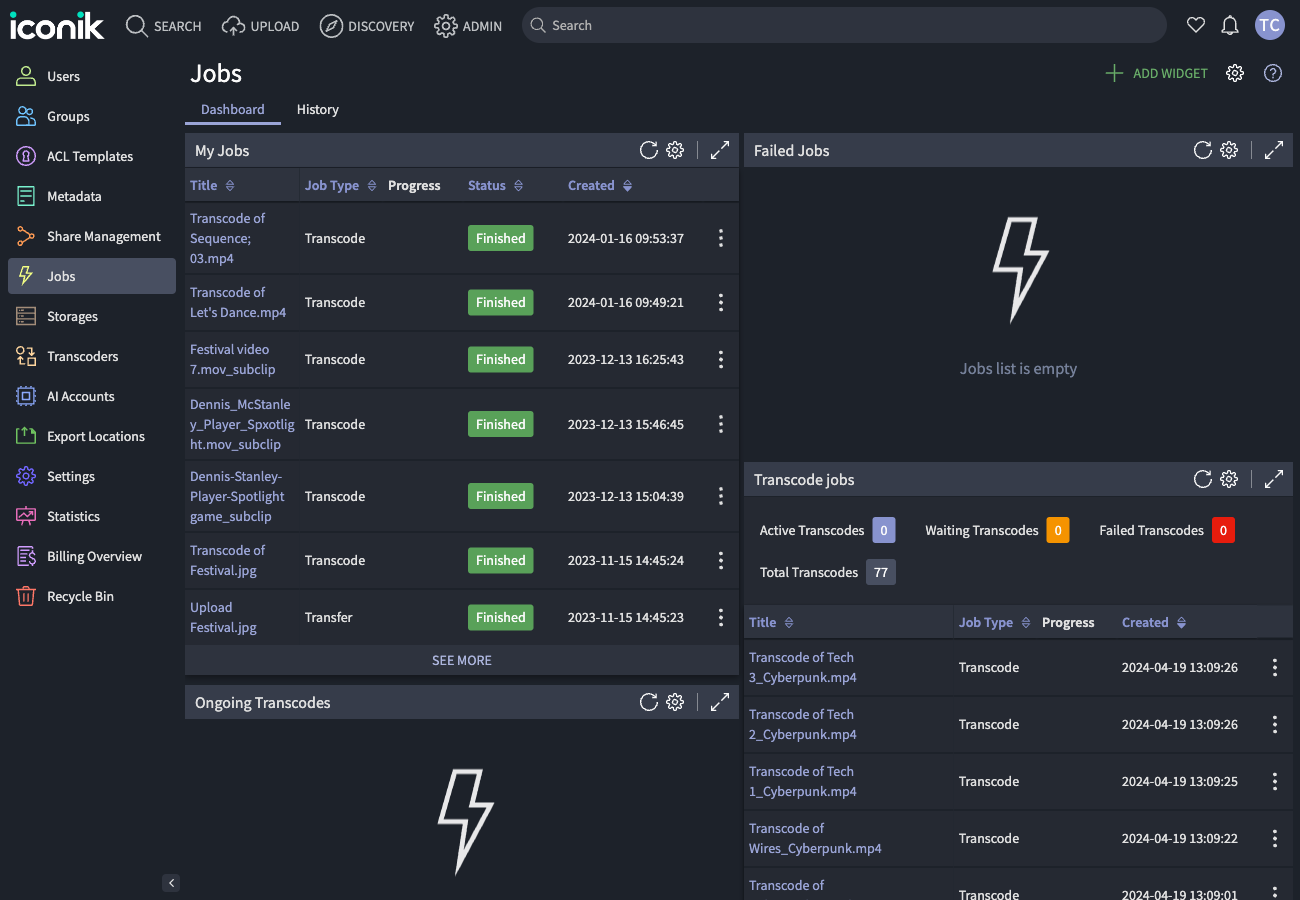Open the Transcode of Festival.jpg job link
Screen dimensions: 1300x900
coord(227,560)
